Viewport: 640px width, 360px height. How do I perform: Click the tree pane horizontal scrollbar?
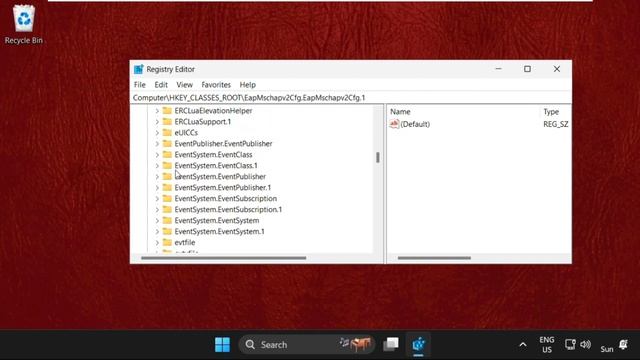click(x=223, y=258)
